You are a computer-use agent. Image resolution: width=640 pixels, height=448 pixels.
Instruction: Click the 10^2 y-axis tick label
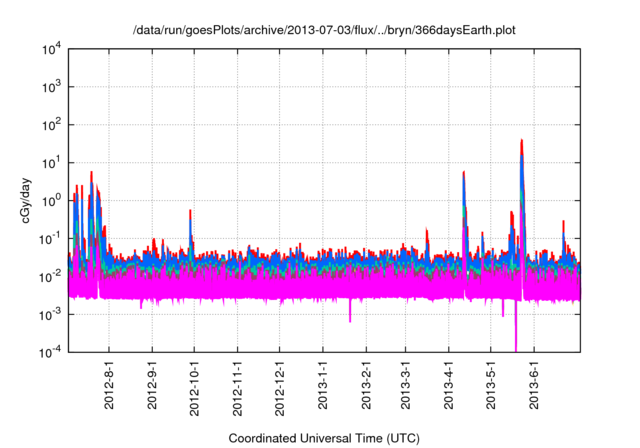coord(52,125)
